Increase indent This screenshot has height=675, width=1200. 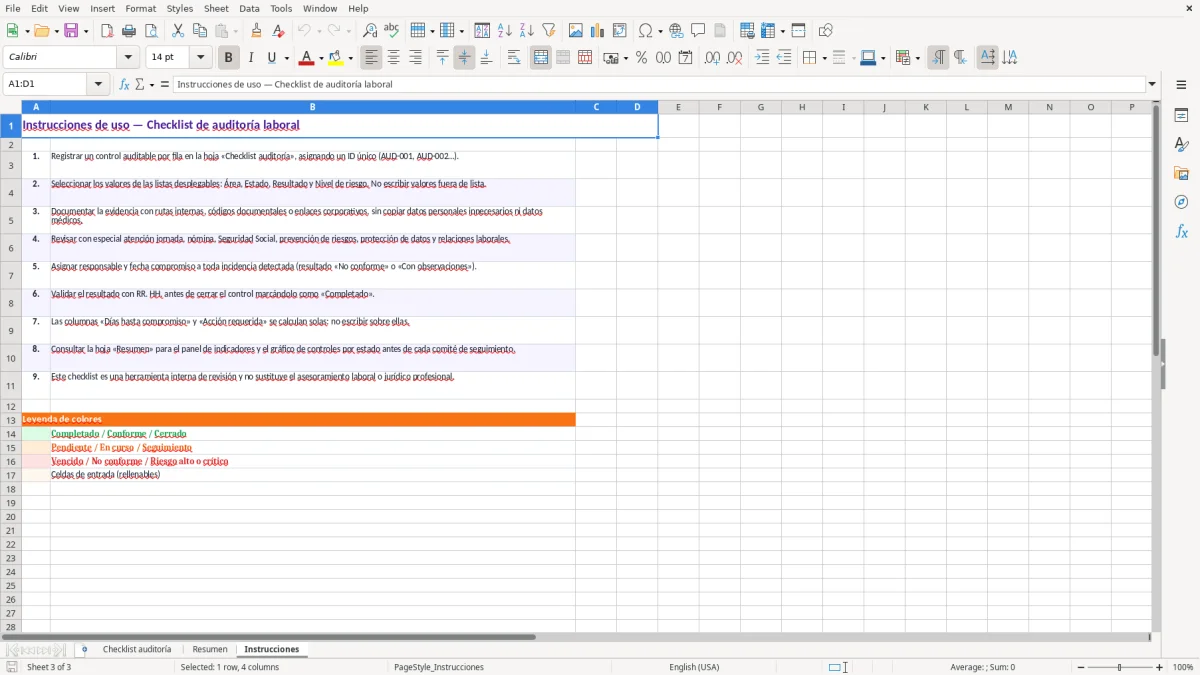(x=762, y=58)
